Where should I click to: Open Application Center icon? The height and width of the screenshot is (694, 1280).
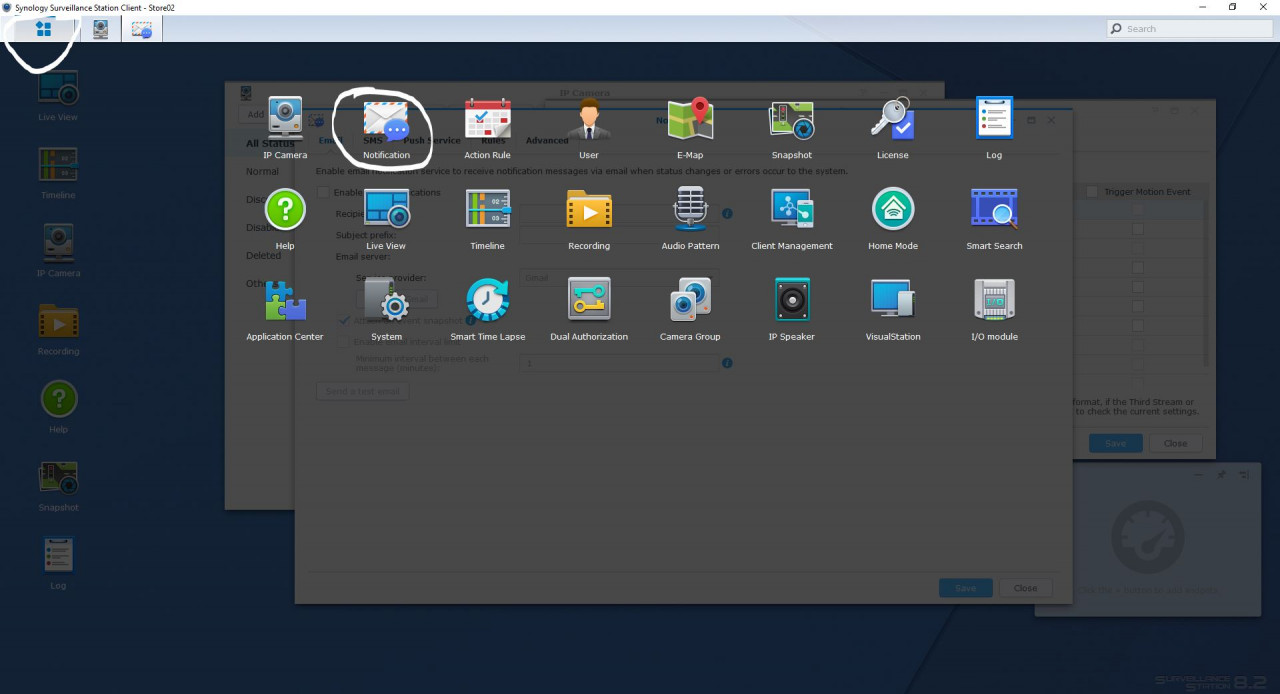(285, 310)
